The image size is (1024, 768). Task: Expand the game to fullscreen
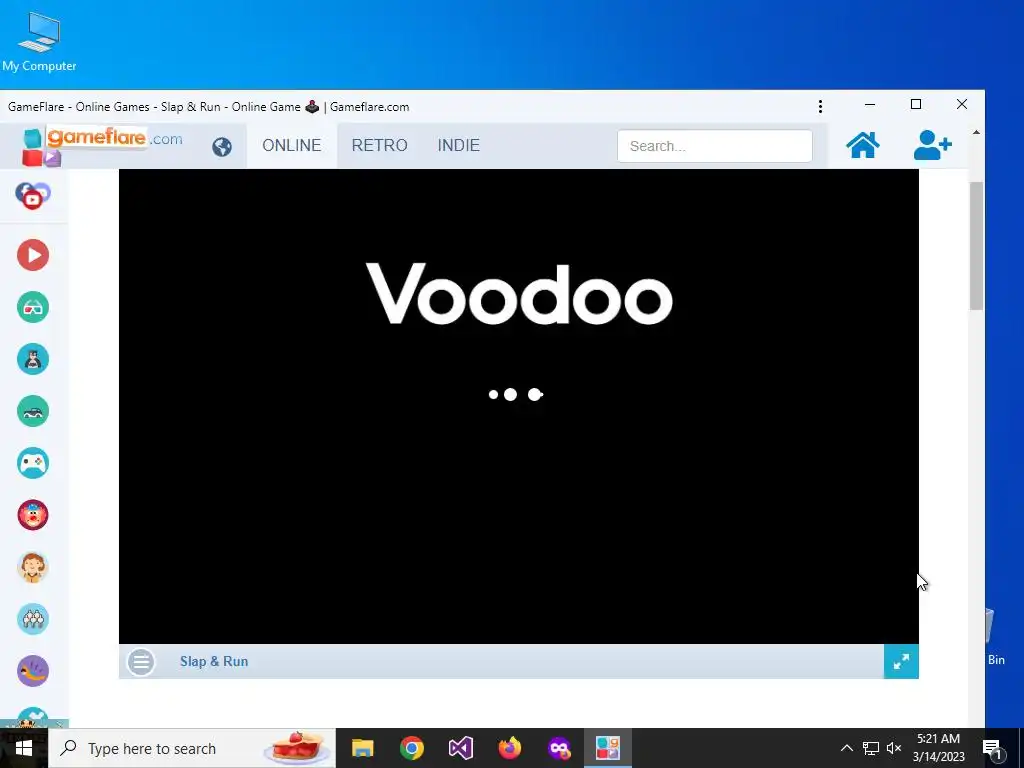[x=901, y=662]
